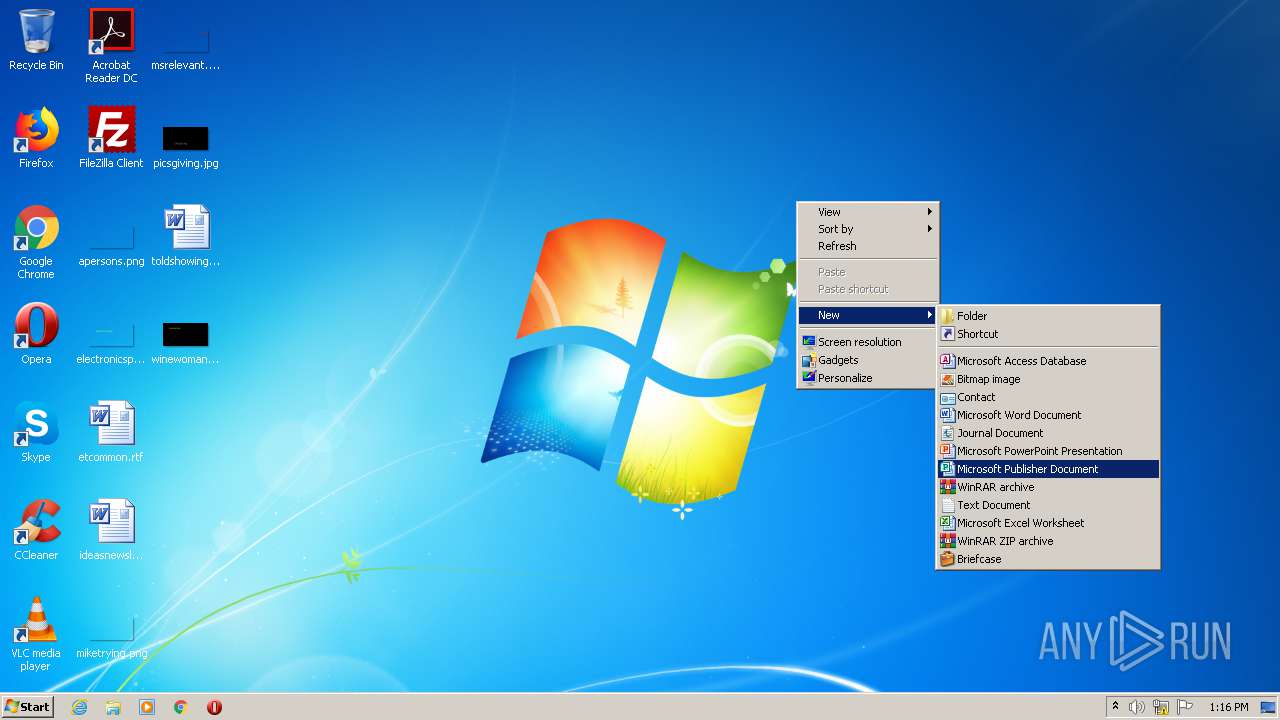Create a new Briefcase
1280x720 pixels.
[x=1048, y=559]
